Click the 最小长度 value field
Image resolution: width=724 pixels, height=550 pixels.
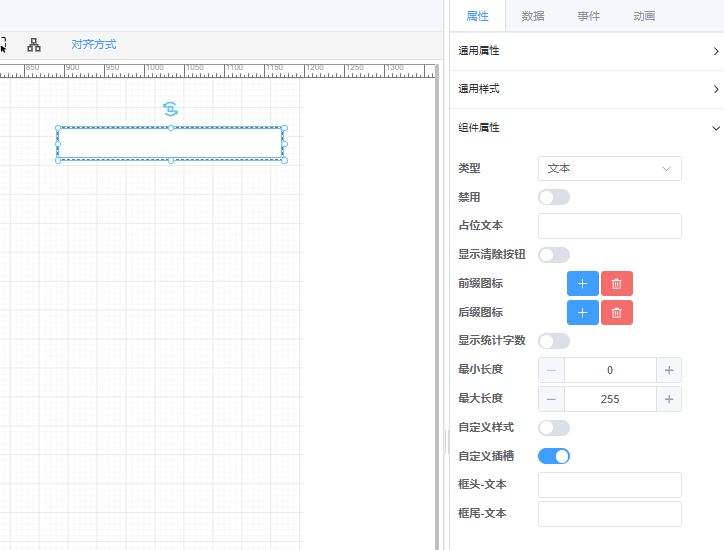pos(610,370)
